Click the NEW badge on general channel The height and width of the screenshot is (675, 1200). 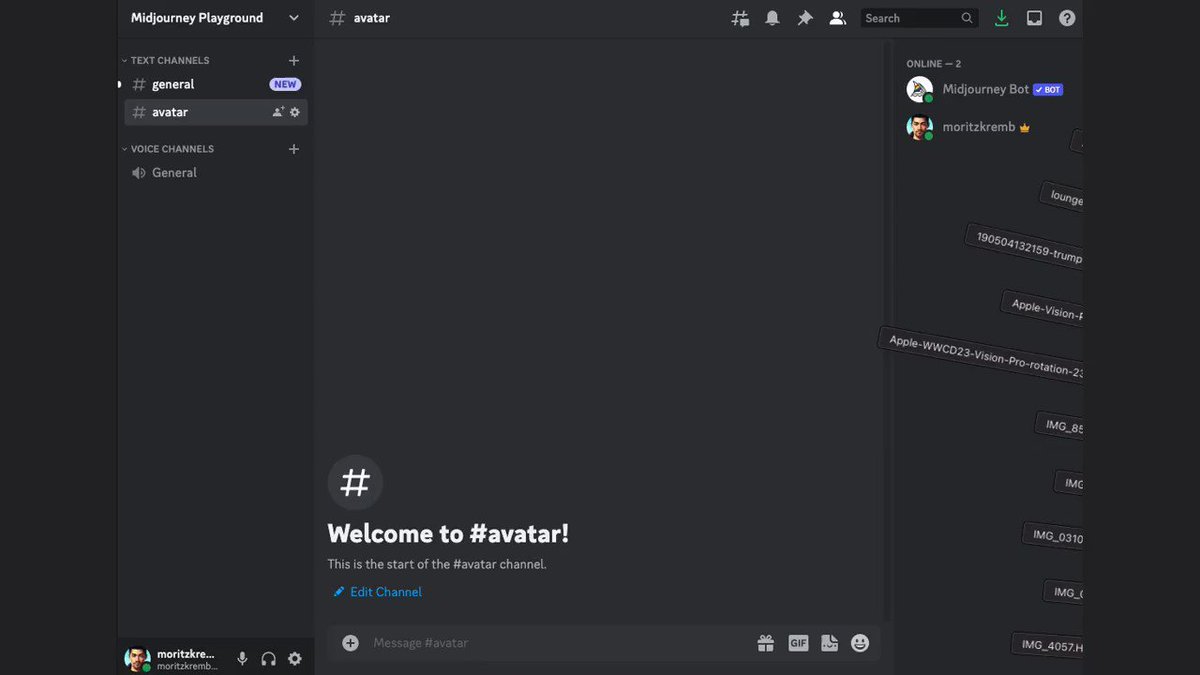pyautogui.click(x=285, y=85)
